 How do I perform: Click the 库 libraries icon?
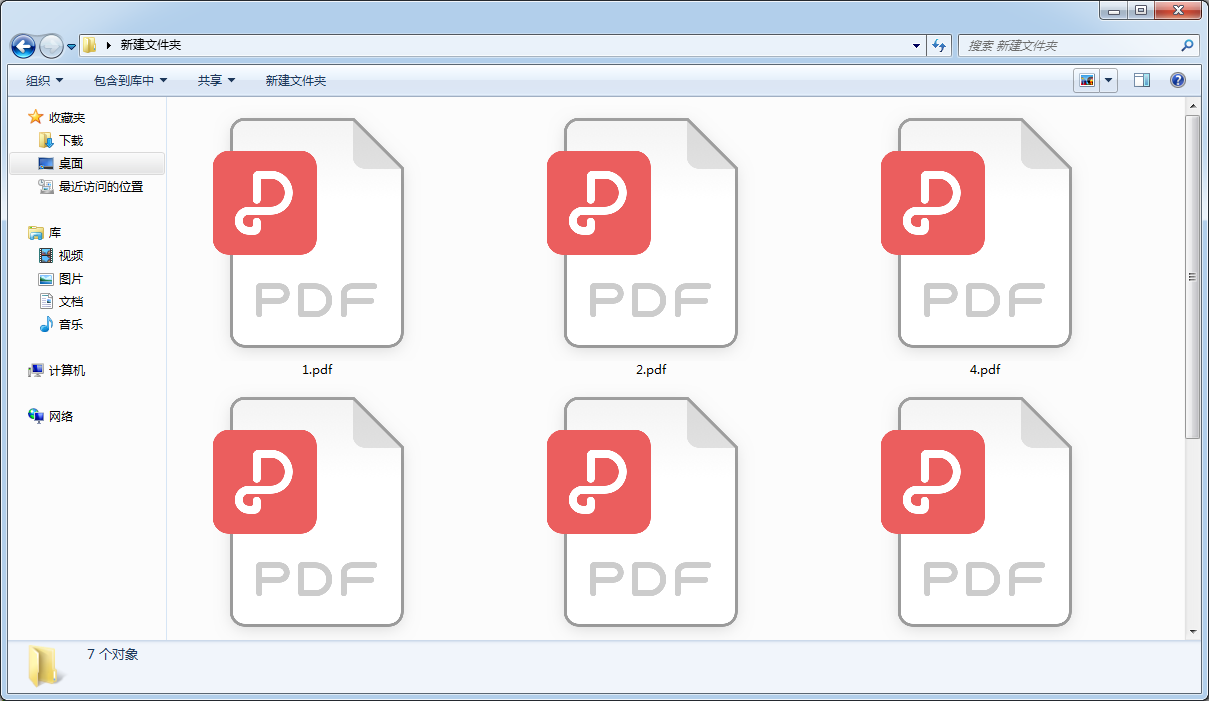(x=36, y=232)
